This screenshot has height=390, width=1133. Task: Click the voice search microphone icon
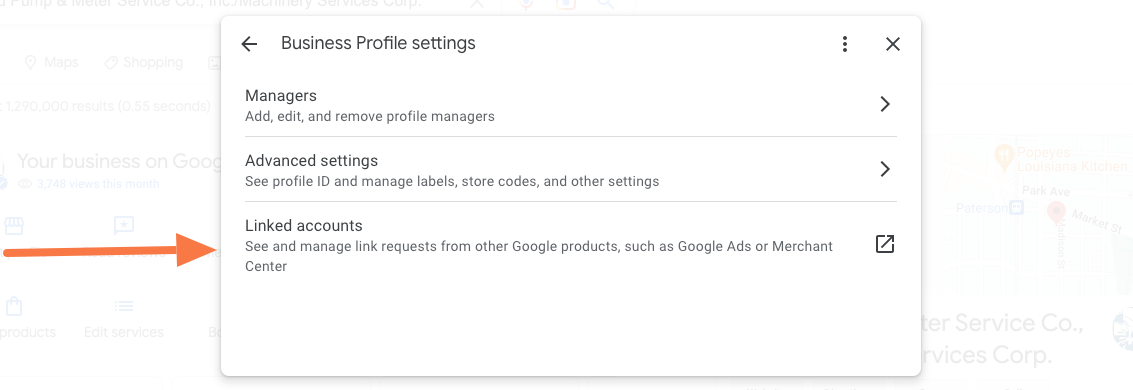tap(526, 4)
